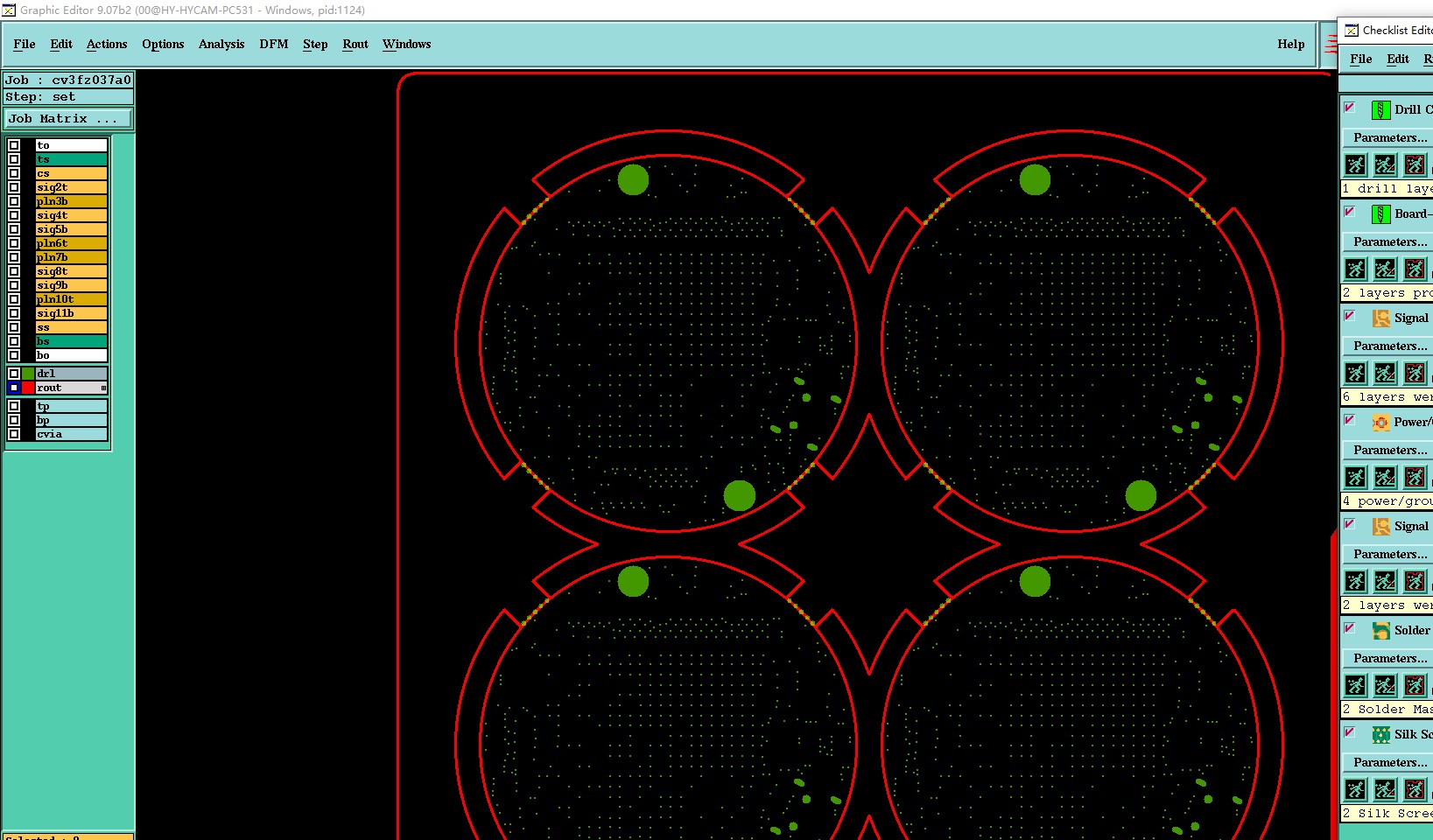1433x840 pixels.
Task: Click red-outlined running-man under Board checks
Action: click(1415, 269)
